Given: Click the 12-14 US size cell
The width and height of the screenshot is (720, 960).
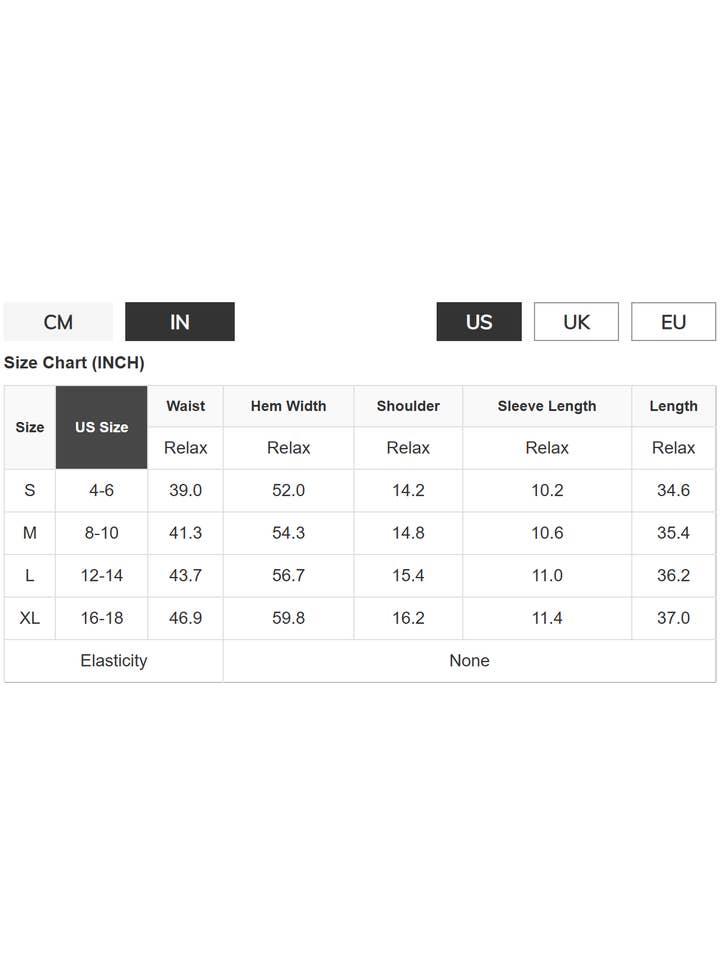Looking at the screenshot, I should (x=101, y=576).
